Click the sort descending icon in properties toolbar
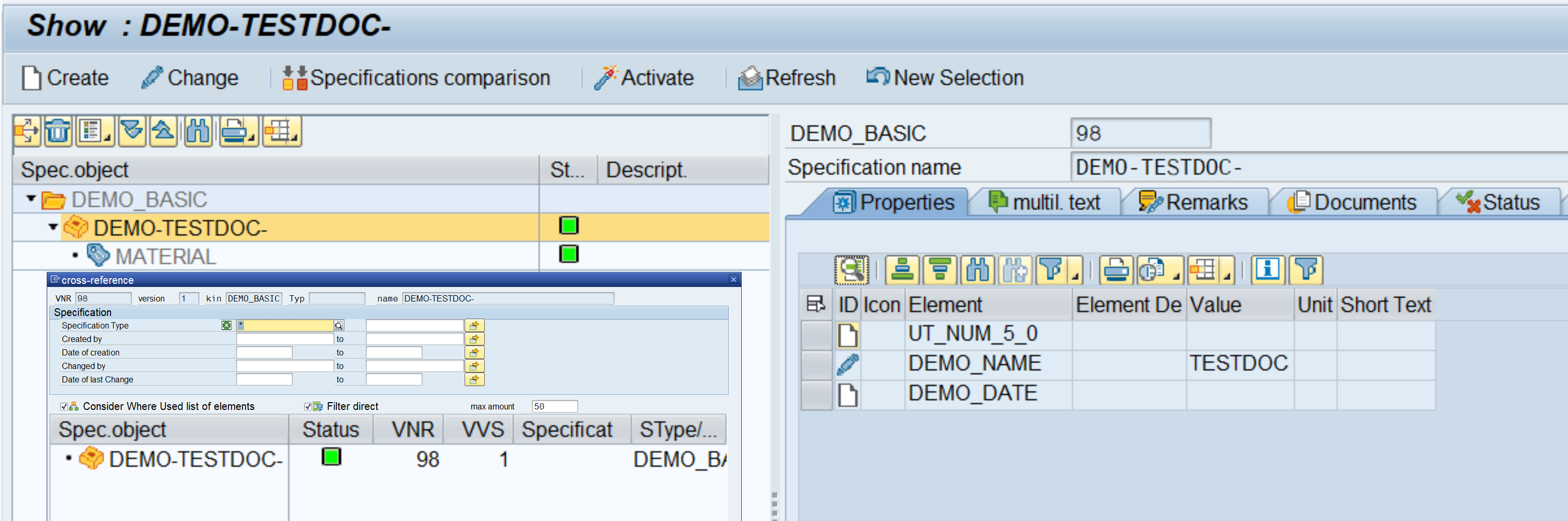The image size is (1568, 521). click(939, 270)
